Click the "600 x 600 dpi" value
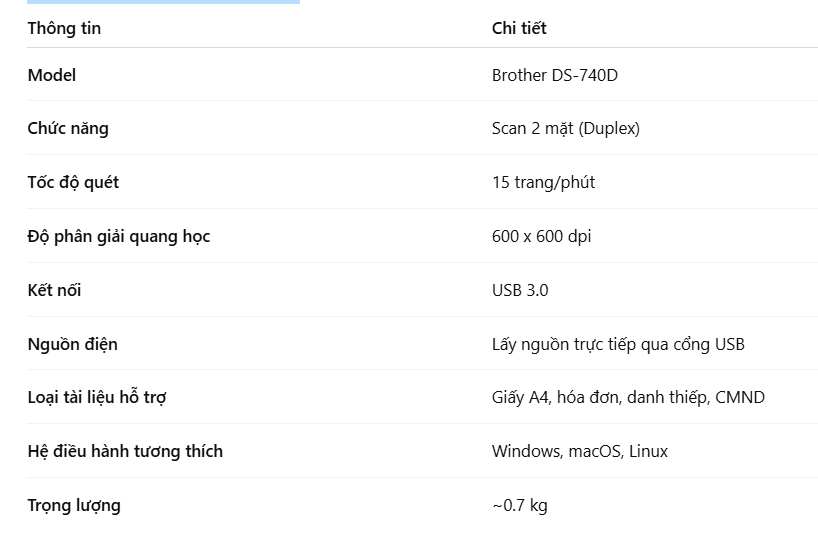This screenshot has width=818, height=547. (x=541, y=236)
